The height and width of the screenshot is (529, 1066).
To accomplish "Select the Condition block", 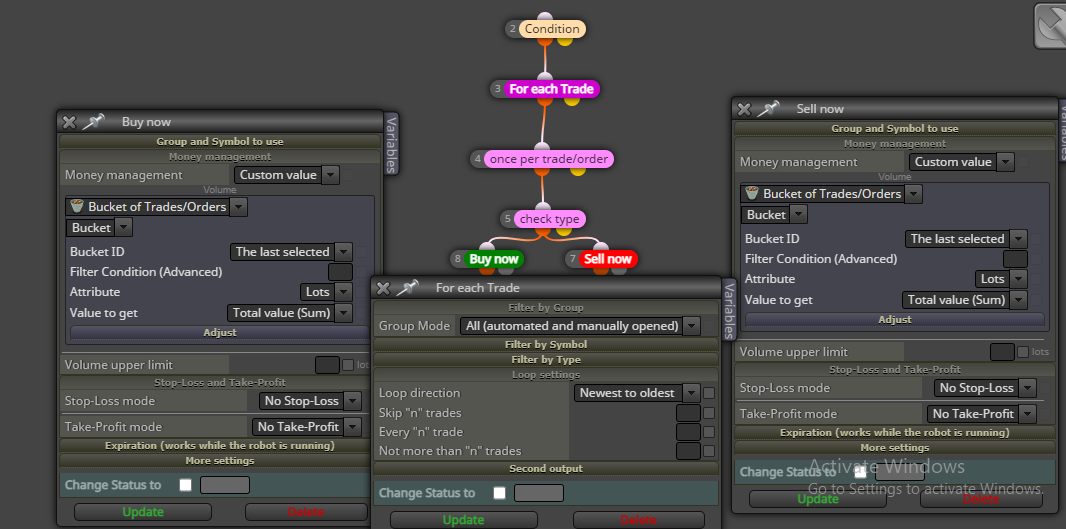I will tap(552, 29).
